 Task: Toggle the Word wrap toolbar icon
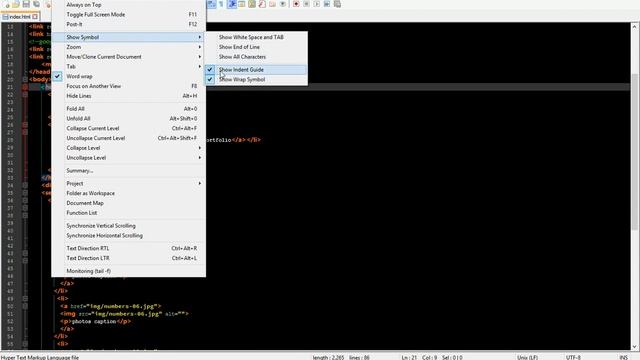[x=211, y=4]
